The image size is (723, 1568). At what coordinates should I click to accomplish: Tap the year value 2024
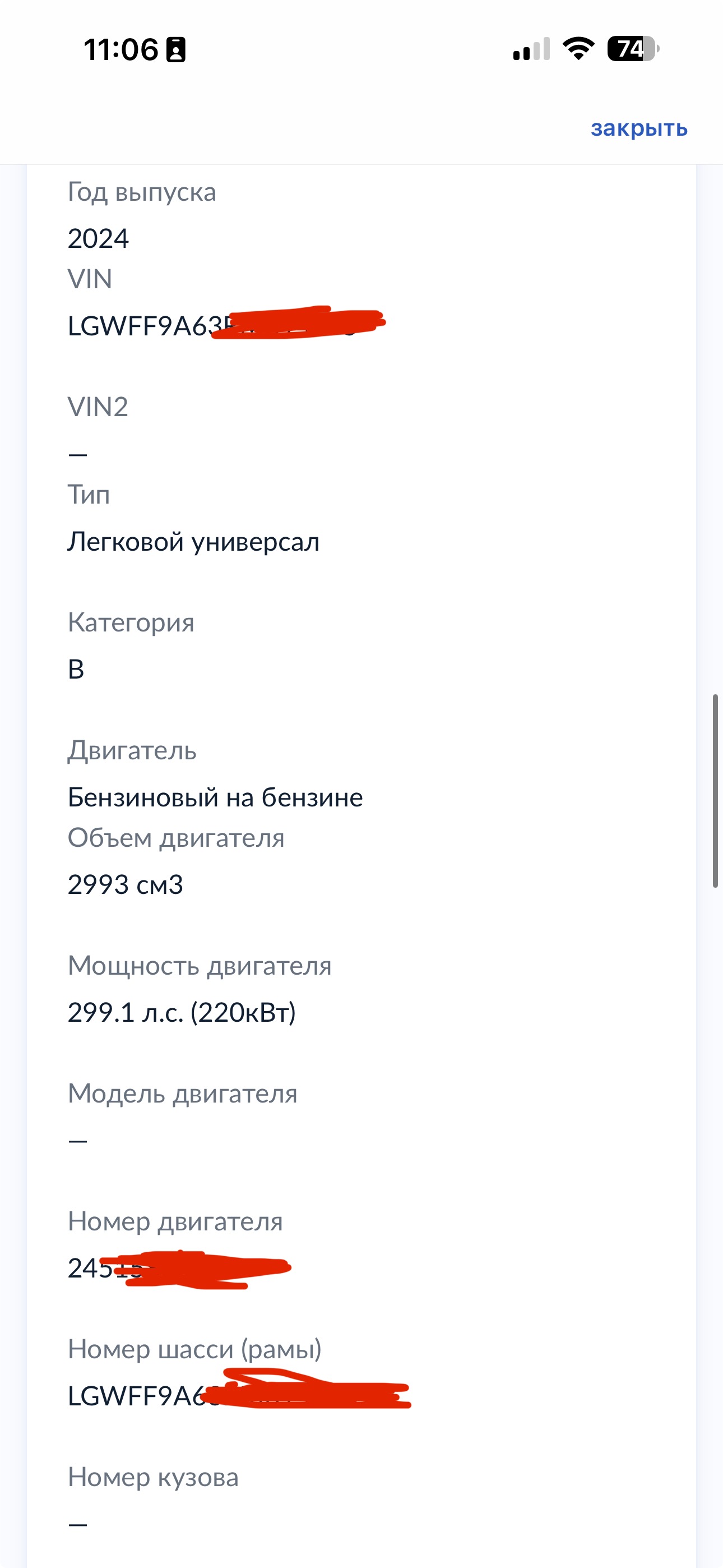click(x=98, y=238)
